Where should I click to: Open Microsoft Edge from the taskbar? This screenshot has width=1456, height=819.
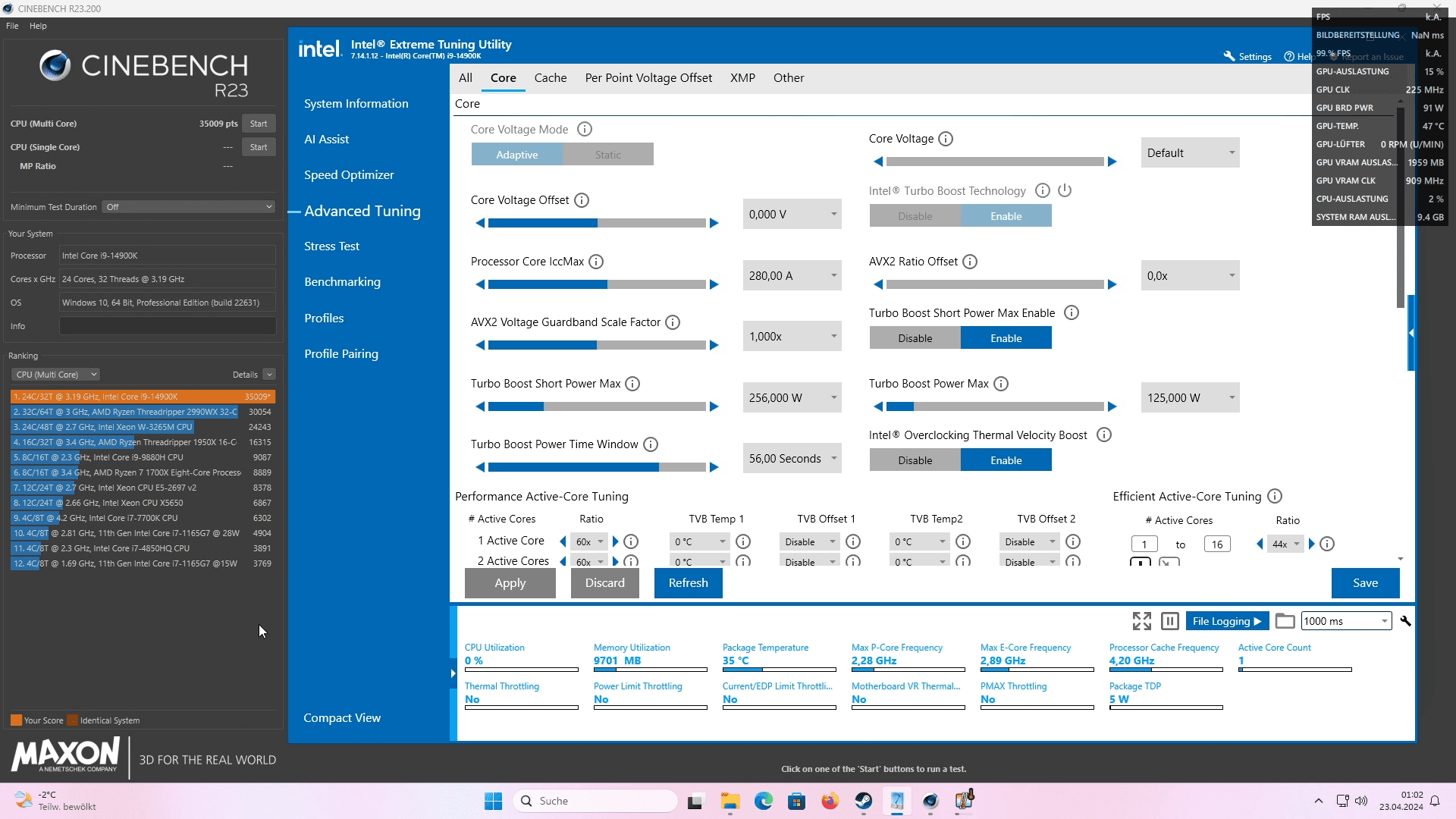pyautogui.click(x=763, y=801)
